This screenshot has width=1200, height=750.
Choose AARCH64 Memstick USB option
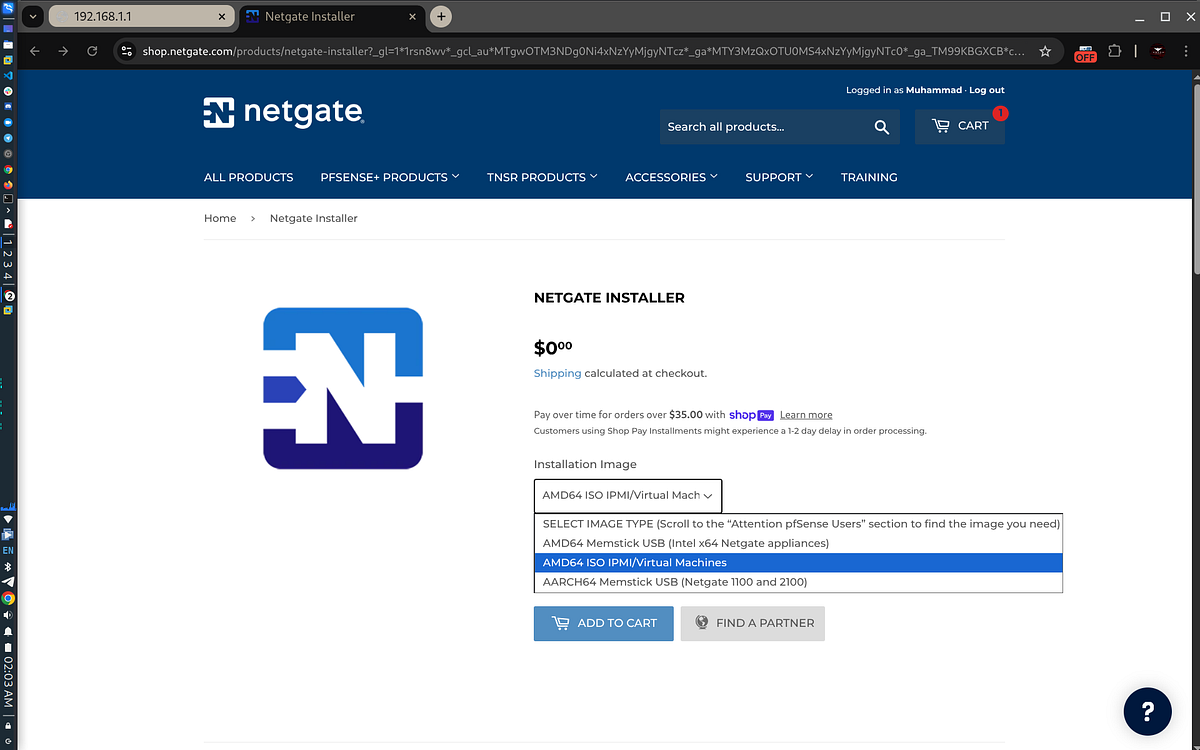tap(798, 582)
